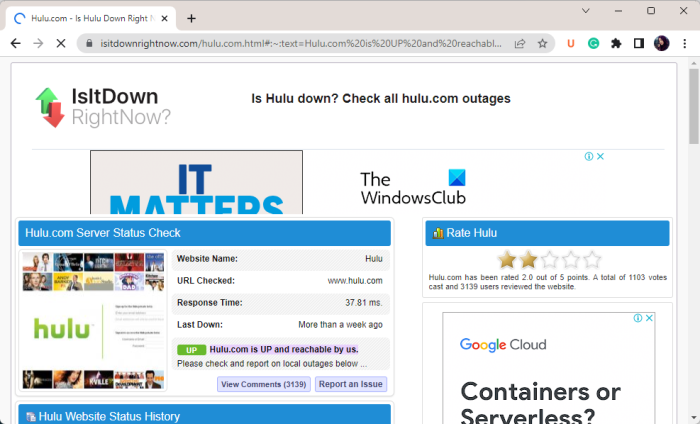Open ad info icon on top banner

(589, 156)
